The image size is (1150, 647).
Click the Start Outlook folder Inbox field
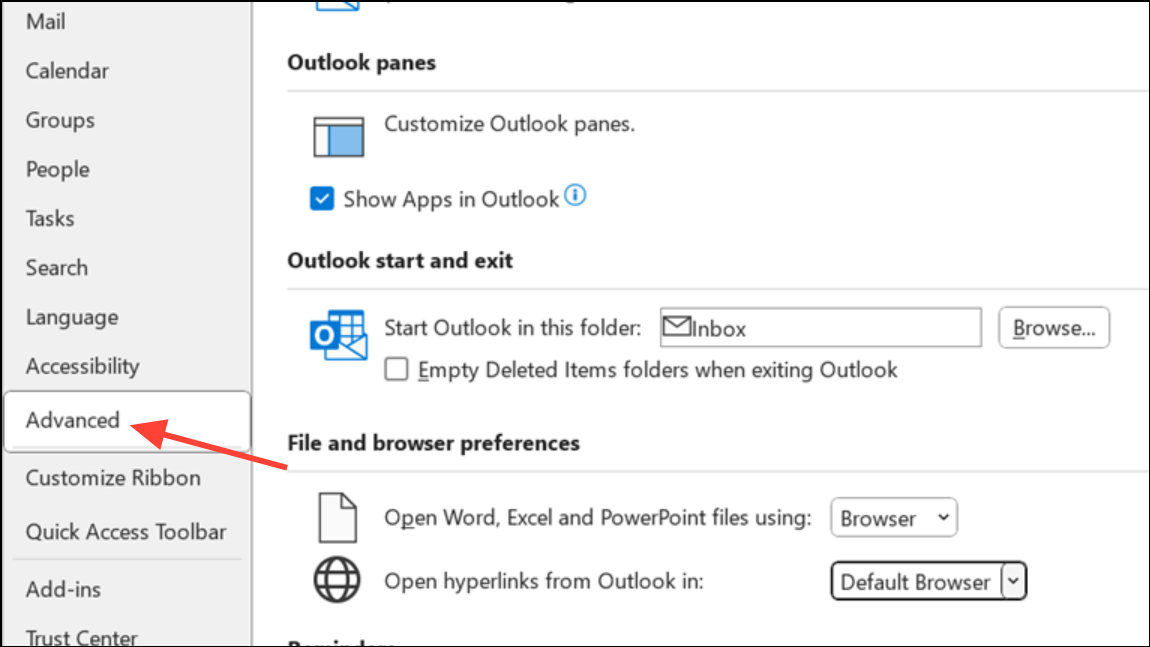click(x=821, y=328)
